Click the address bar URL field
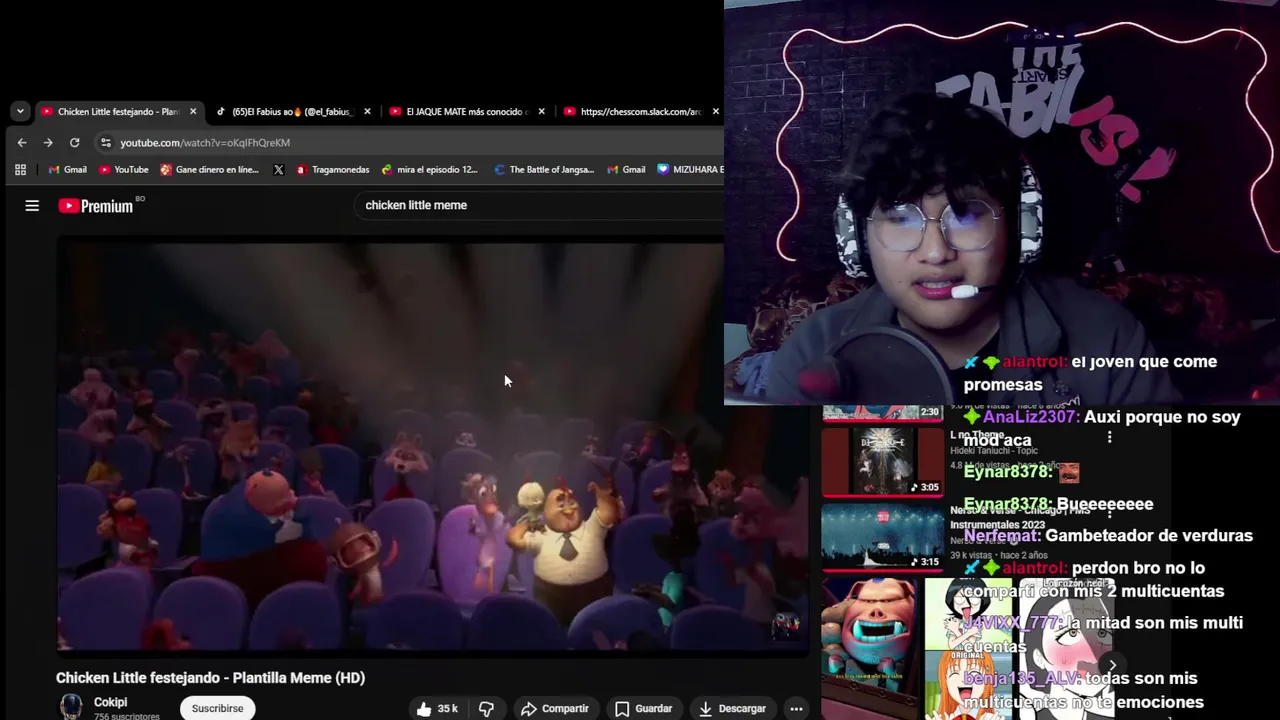1280x720 pixels. [410, 143]
